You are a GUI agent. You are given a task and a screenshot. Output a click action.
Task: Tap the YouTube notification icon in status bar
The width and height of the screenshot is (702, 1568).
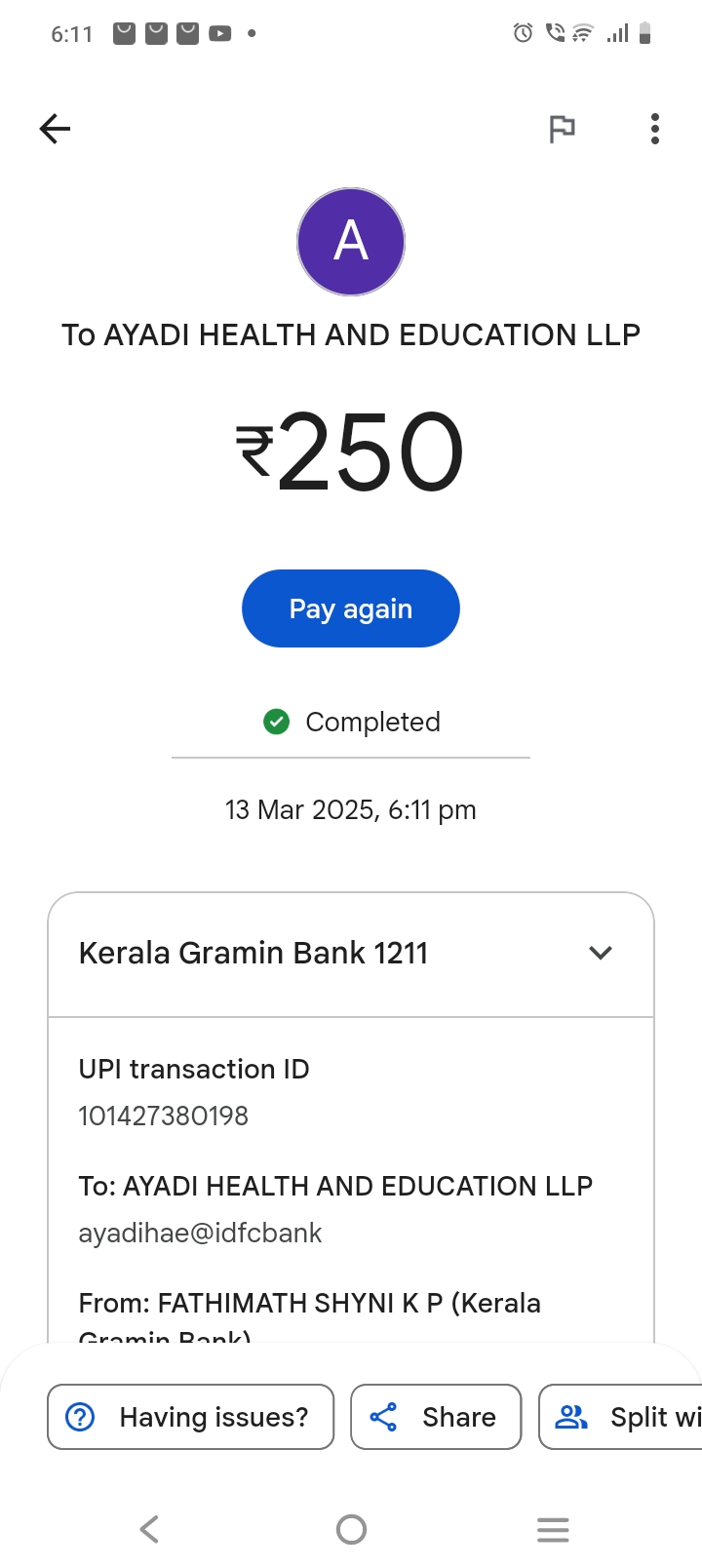click(x=220, y=34)
